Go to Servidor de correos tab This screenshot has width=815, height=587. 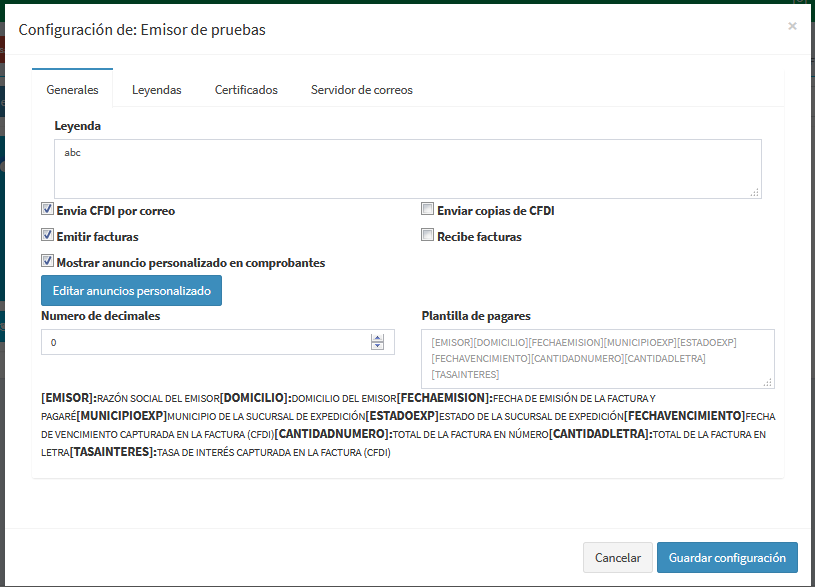pos(361,90)
